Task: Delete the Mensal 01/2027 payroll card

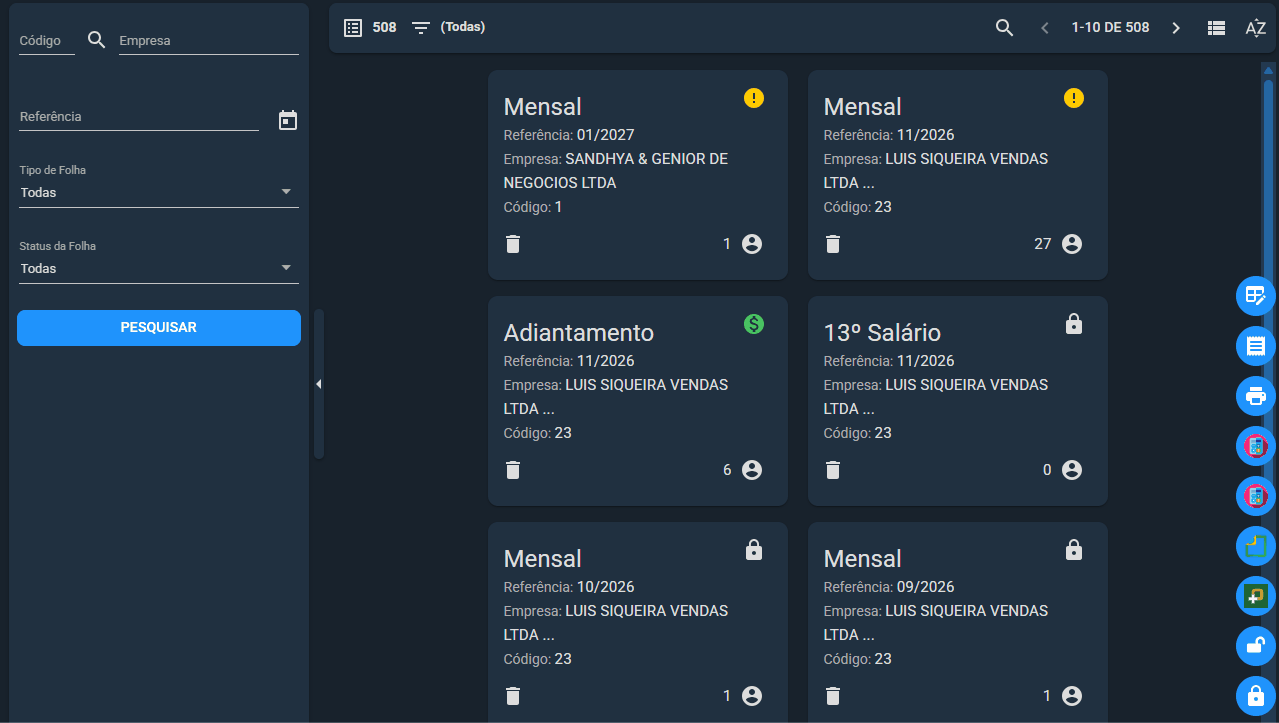Action: click(513, 244)
